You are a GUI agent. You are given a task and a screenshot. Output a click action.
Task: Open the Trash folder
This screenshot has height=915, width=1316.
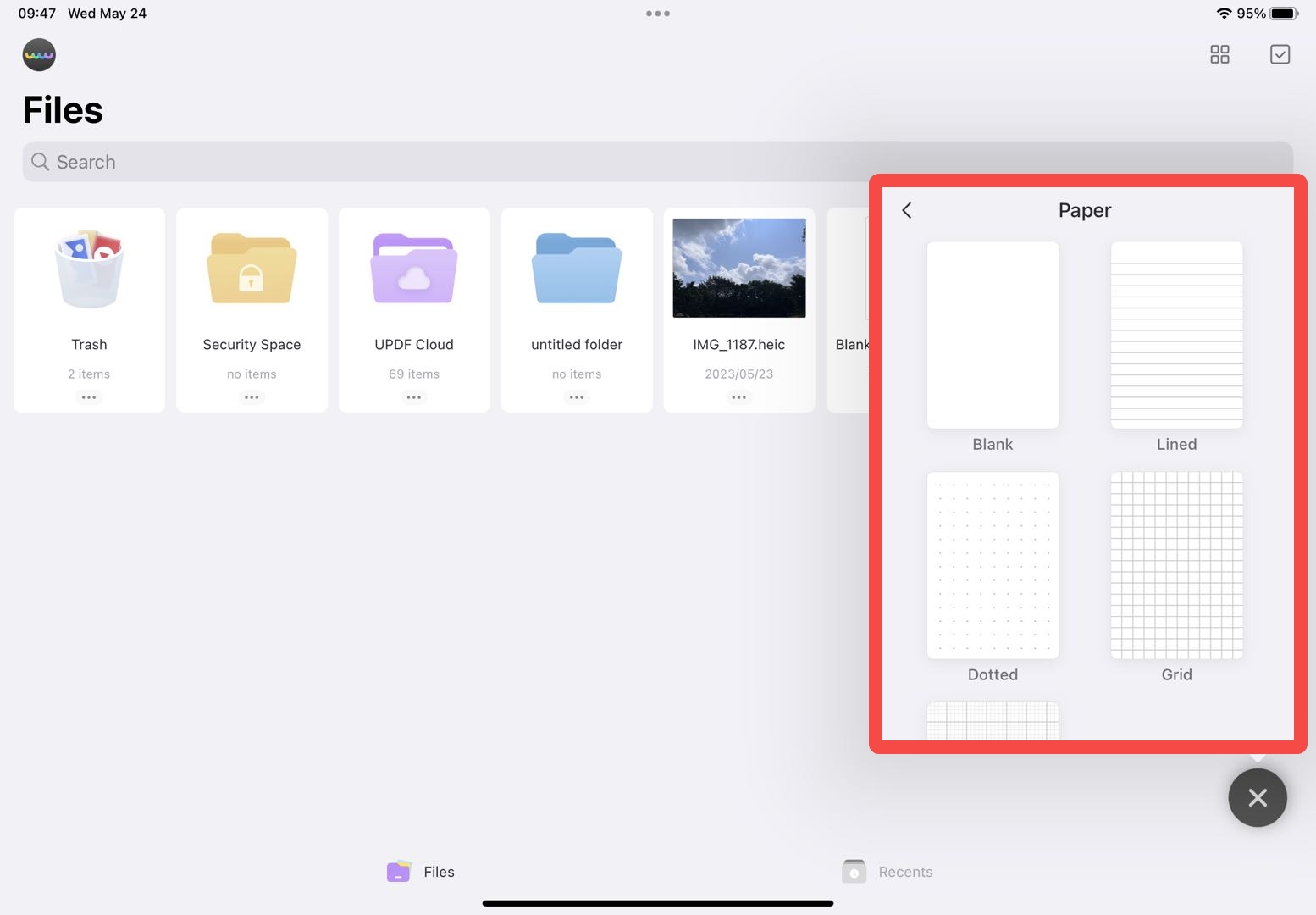click(89, 280)
